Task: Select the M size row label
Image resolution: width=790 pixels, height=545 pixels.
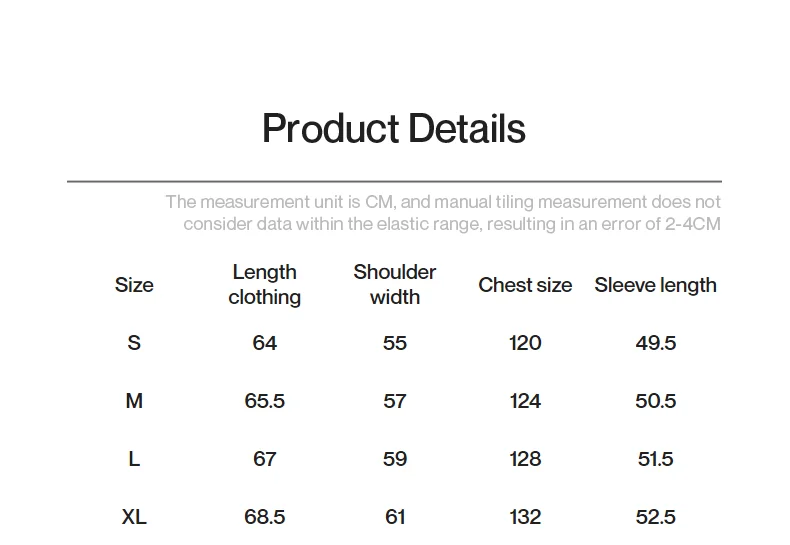Action: click(x=134, y=401)
